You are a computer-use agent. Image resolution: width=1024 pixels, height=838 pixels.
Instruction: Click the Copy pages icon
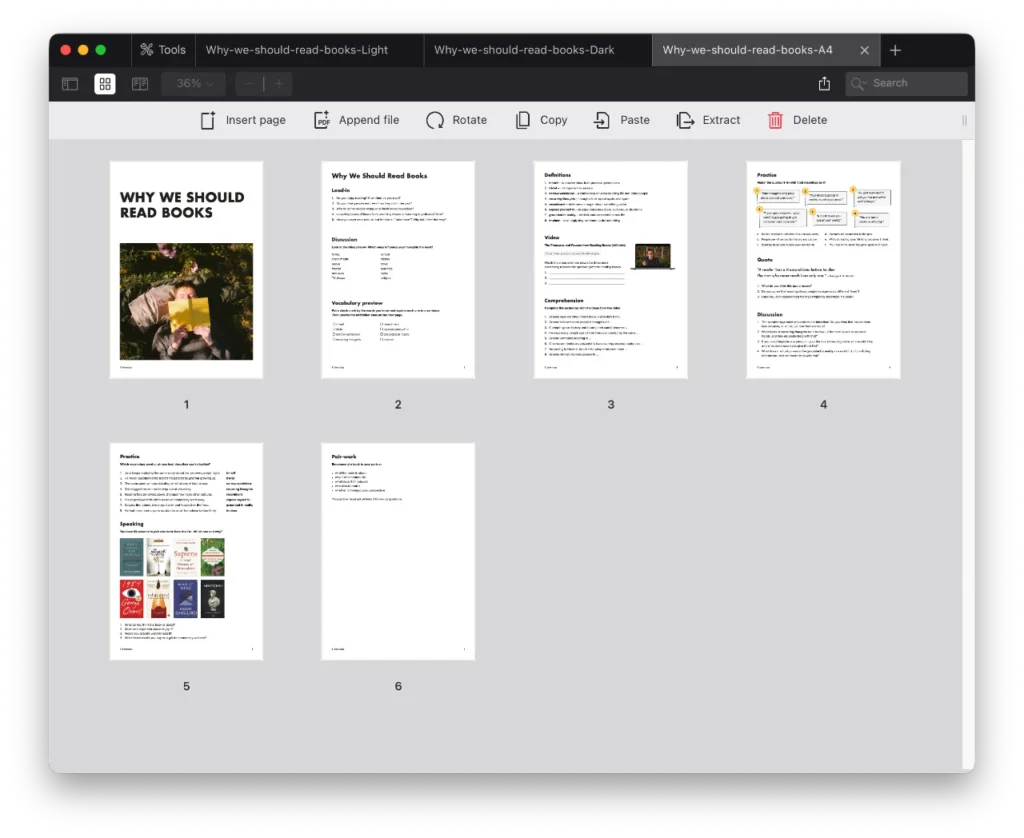[x=522, y=120]
